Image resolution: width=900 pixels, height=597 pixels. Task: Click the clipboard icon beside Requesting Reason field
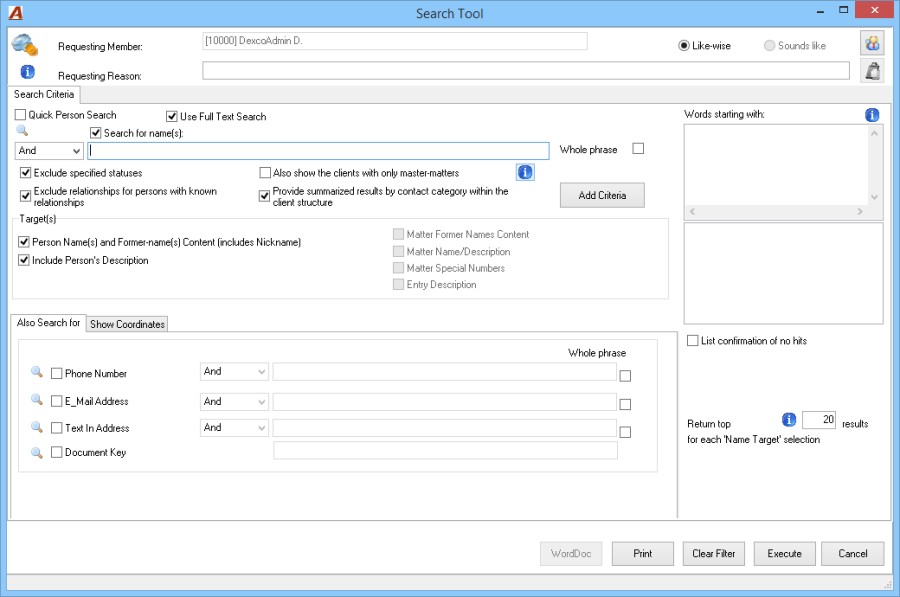pos(872,71)
